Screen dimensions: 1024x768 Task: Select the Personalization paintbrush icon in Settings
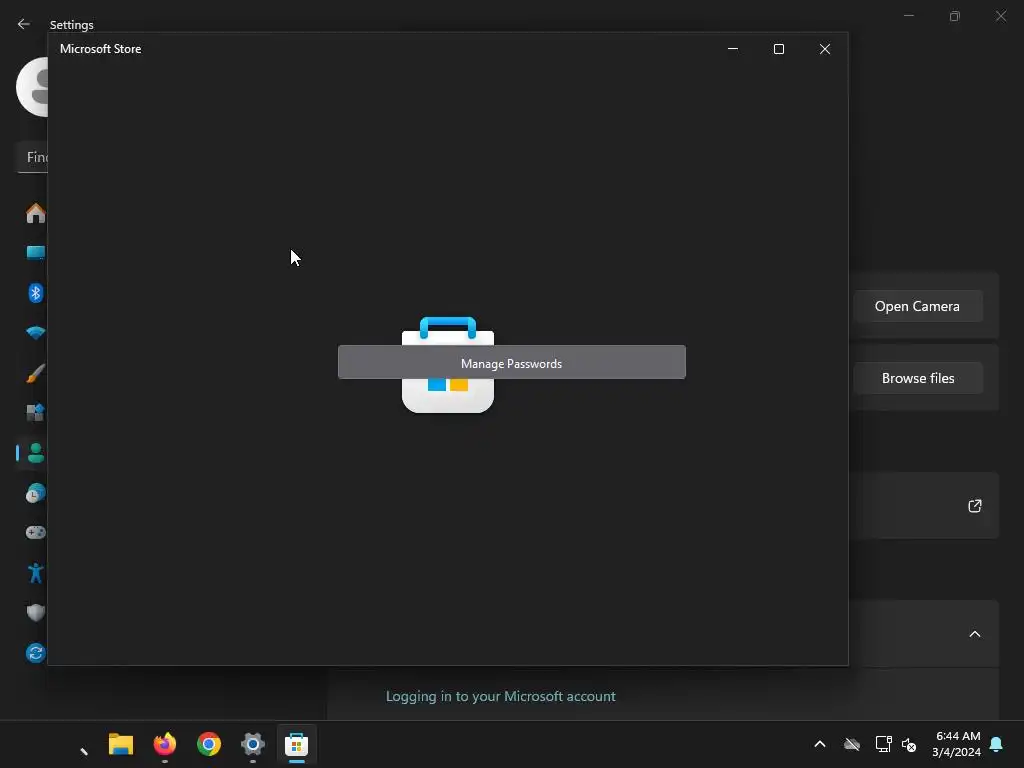tap(36, 373)
